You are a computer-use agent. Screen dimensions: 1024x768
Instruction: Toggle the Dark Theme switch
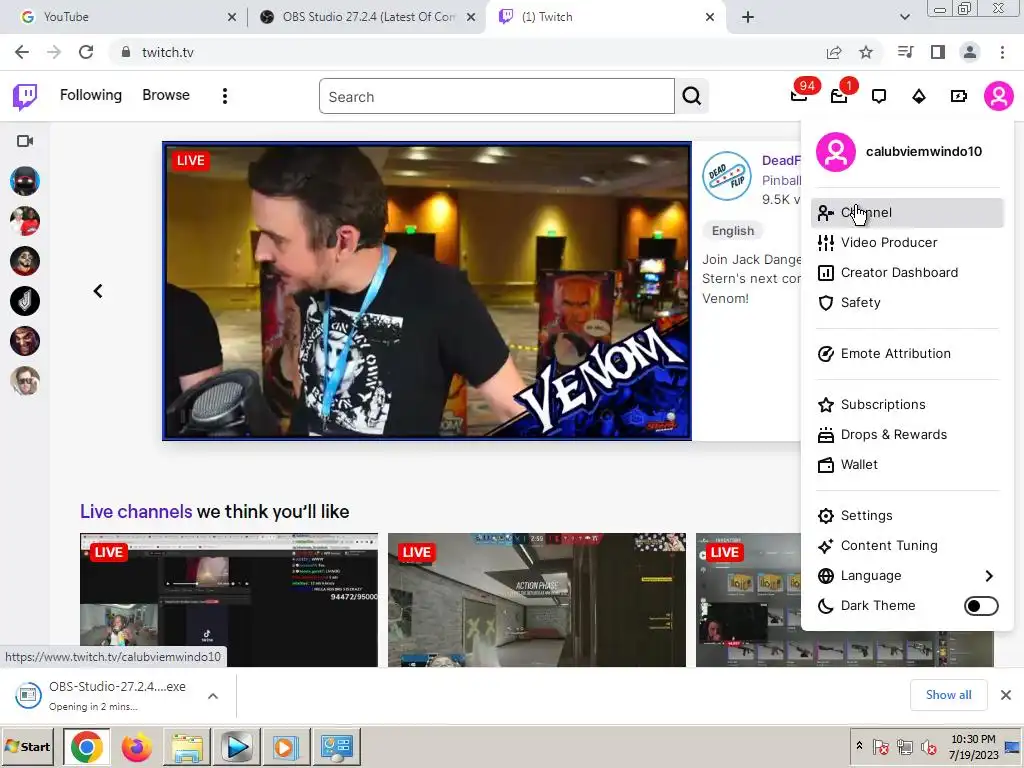pyautogui.click(x=981, y=605)
